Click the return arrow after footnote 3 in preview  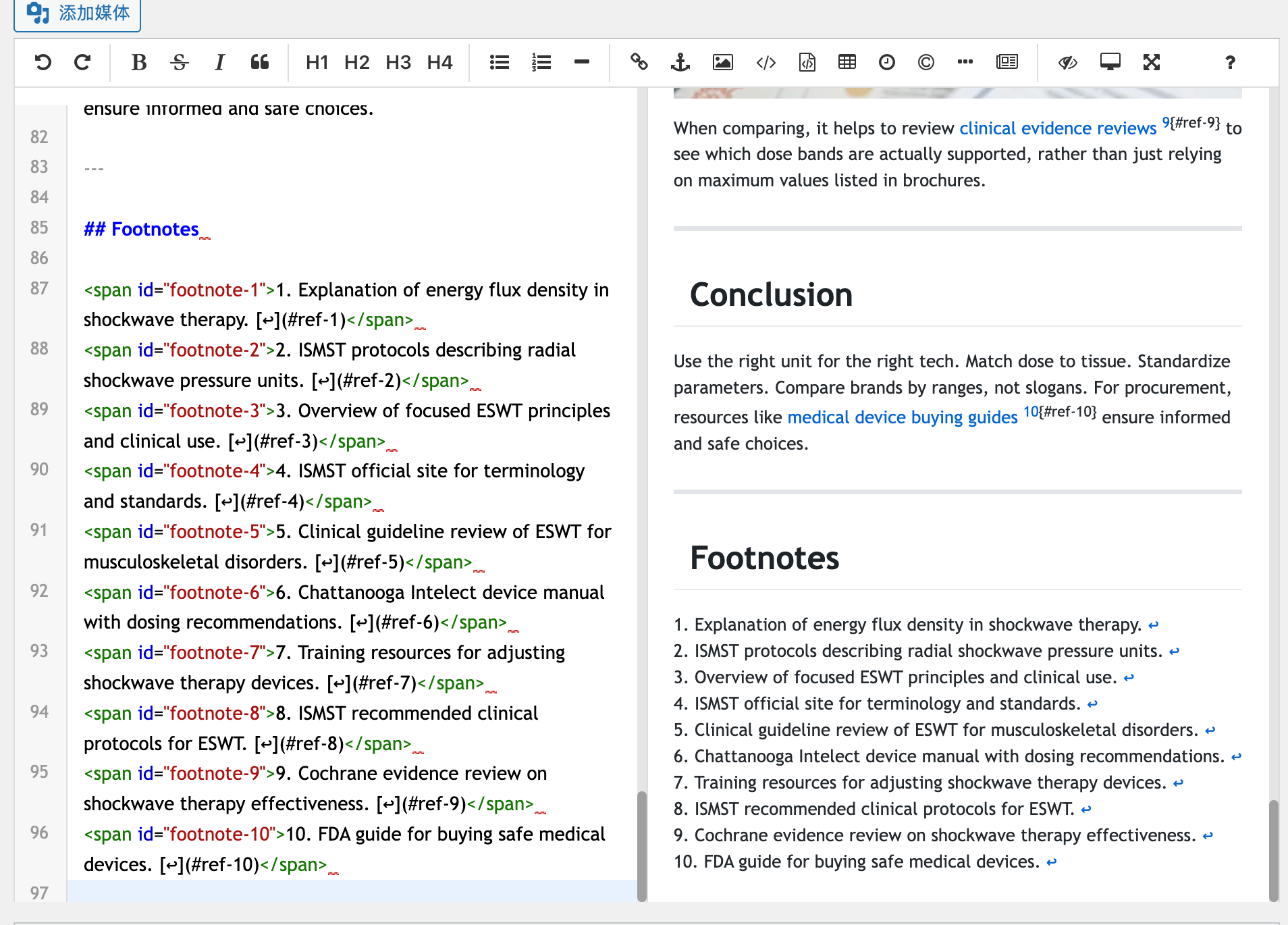pos(1129,678)
